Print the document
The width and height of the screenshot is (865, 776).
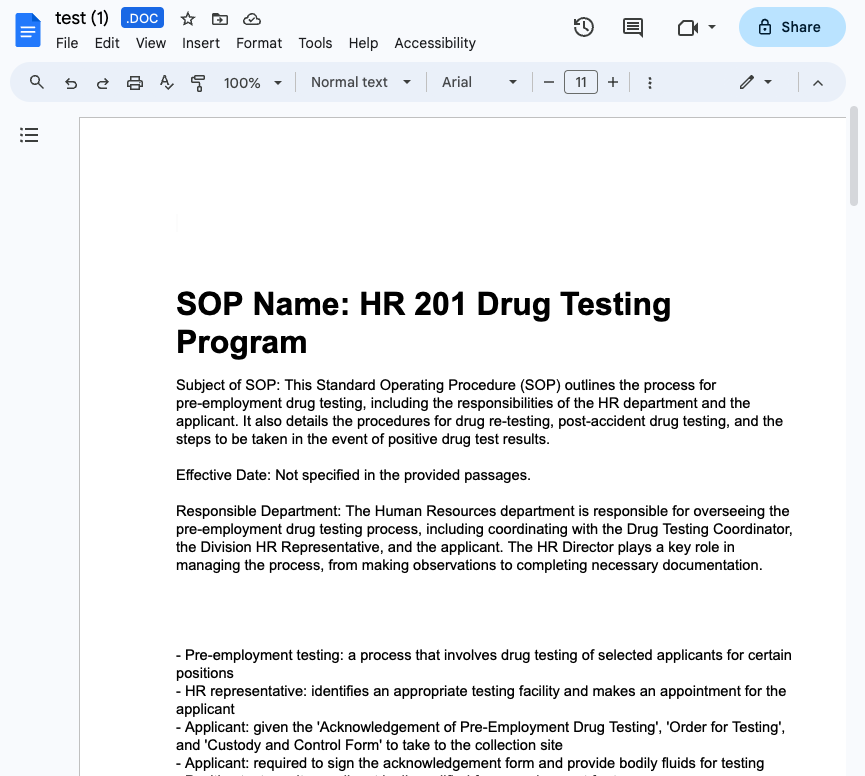(x=135, y=83)
